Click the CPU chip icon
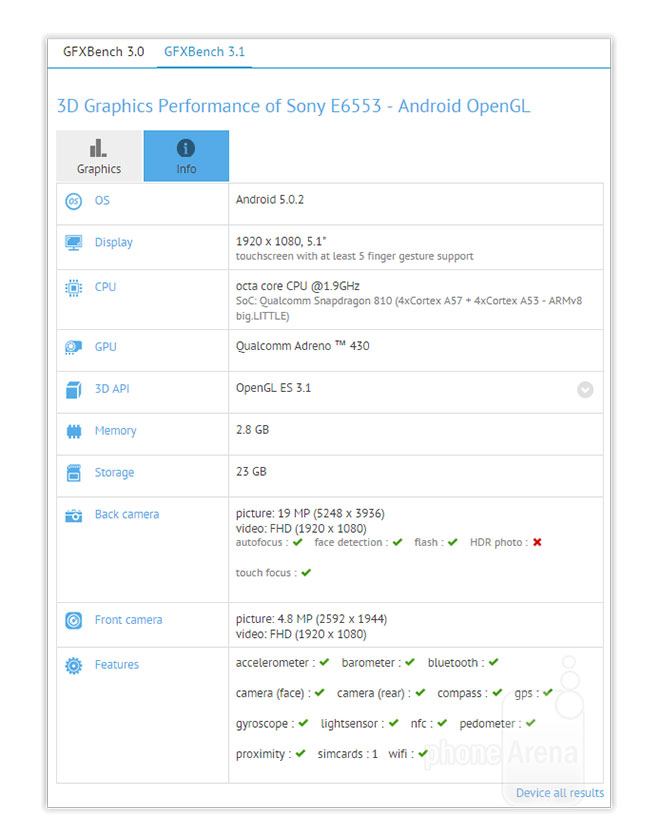660x836 pixels. coord(74,288)
